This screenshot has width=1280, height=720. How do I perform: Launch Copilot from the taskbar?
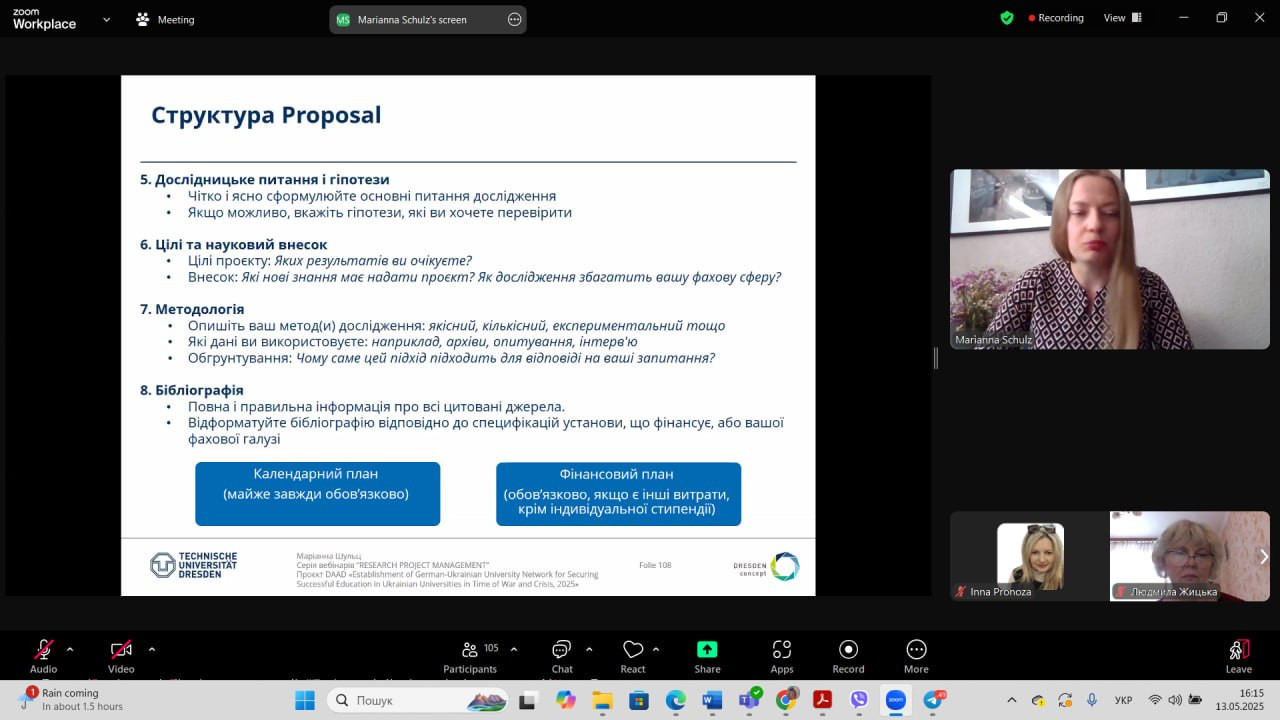click(x=565, y=700)
